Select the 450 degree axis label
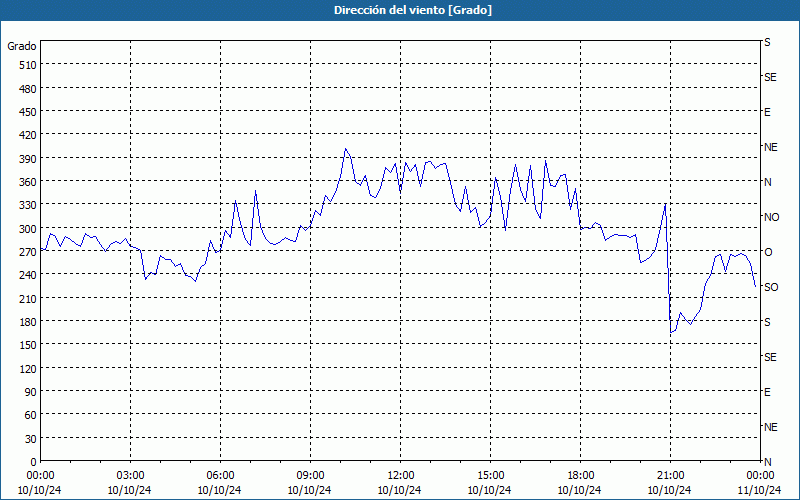The image size is (800, 500). pyautogui.click(x=28, y=112)
